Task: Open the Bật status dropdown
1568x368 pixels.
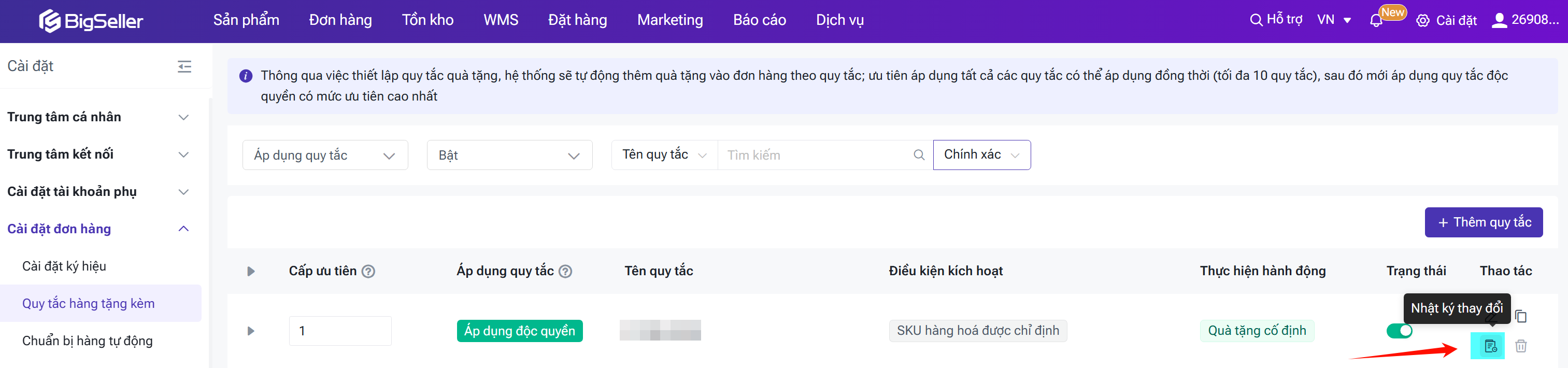Action: pos(509,155)
